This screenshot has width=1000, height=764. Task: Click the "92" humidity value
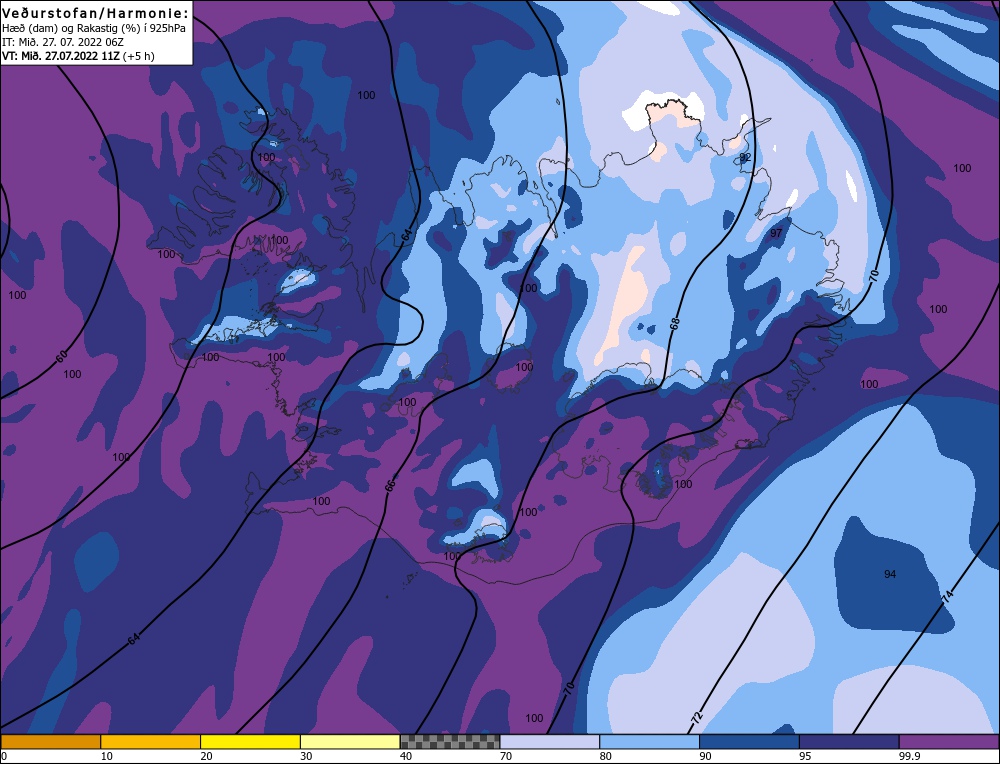tap(745, 157)
